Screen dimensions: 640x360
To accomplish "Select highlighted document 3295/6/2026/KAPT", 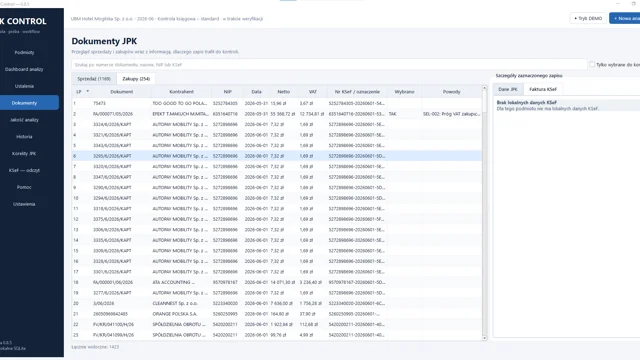I will (277, 156).
